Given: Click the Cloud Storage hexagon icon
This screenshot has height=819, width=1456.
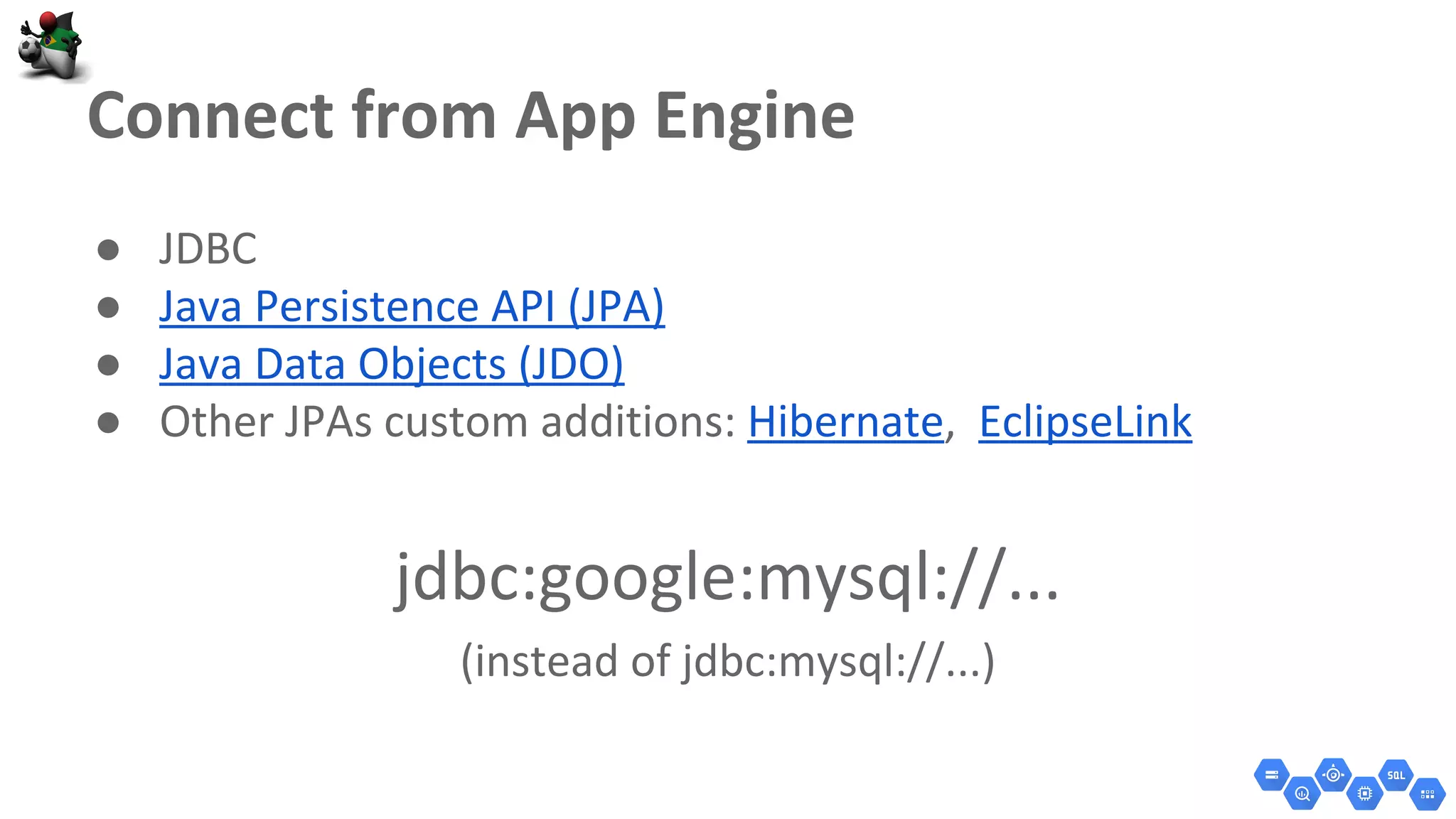Looking at the screenshot, I should [x=1272, y=775].
